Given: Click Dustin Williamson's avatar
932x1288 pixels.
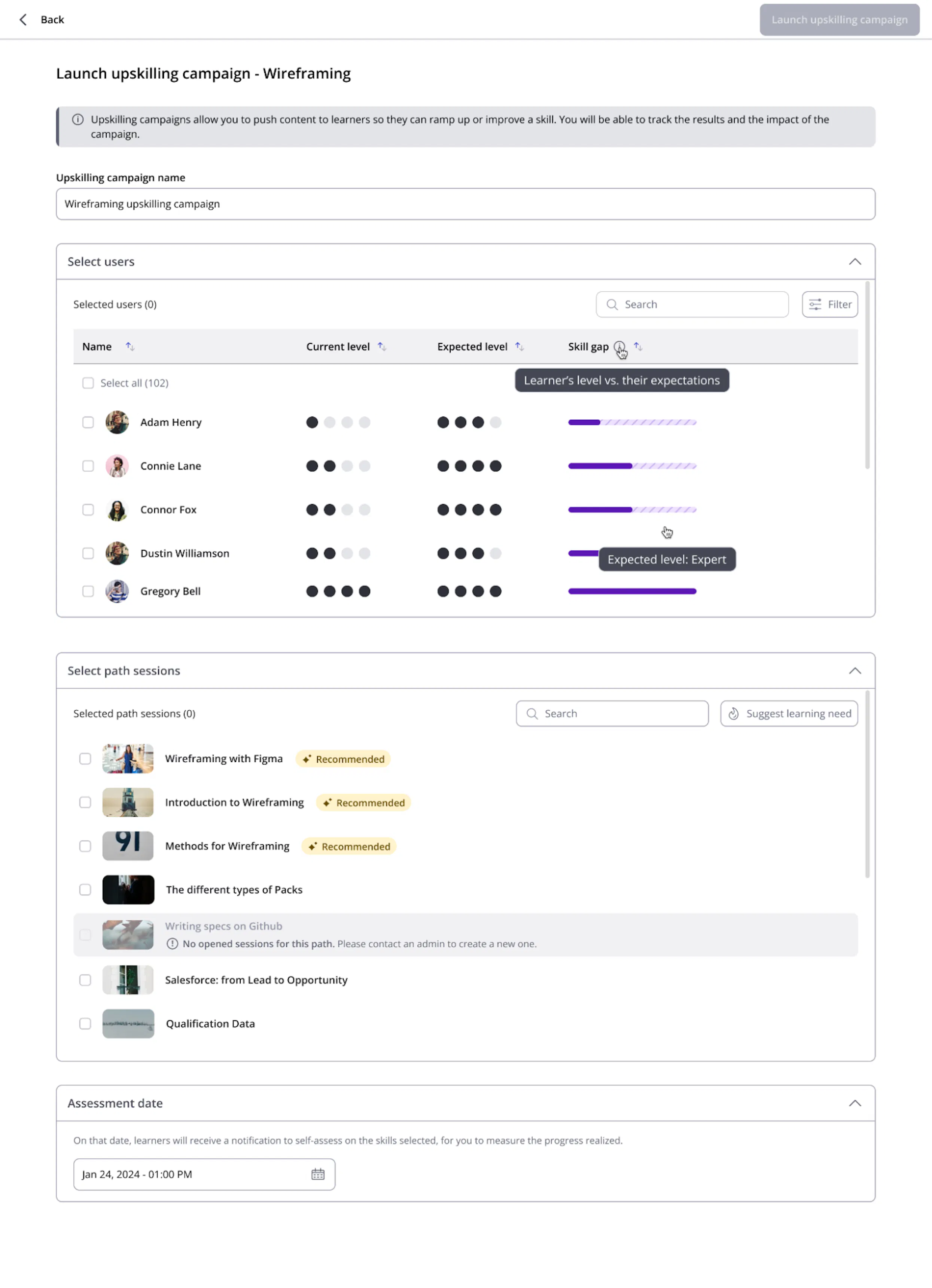Looking at the screenshot, I should pyautogui.click(x=117, y=553).
